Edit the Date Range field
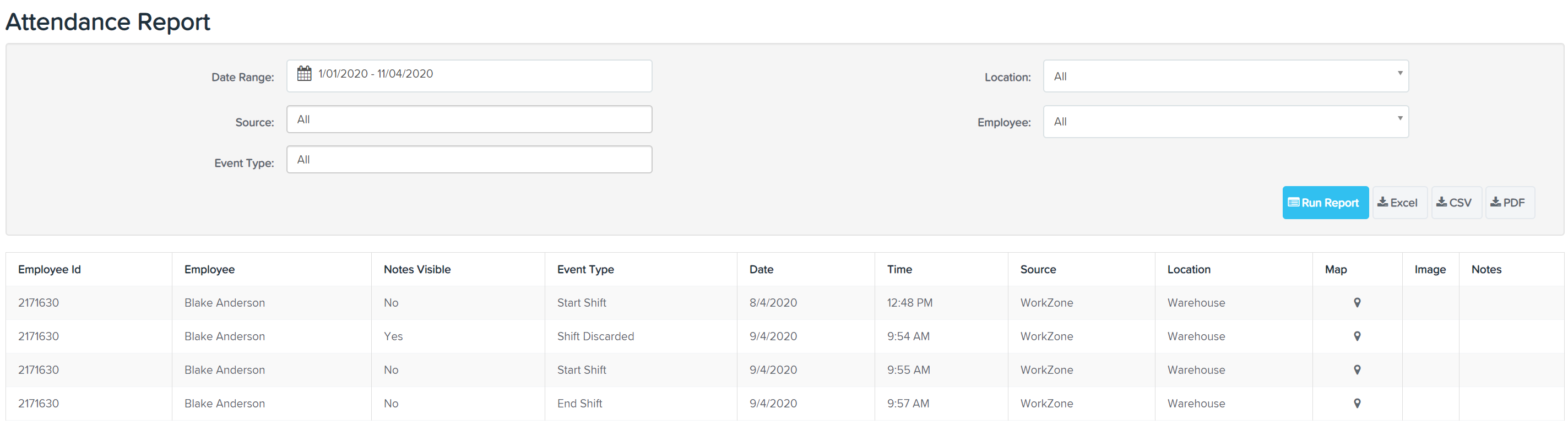 click(469, 76)
